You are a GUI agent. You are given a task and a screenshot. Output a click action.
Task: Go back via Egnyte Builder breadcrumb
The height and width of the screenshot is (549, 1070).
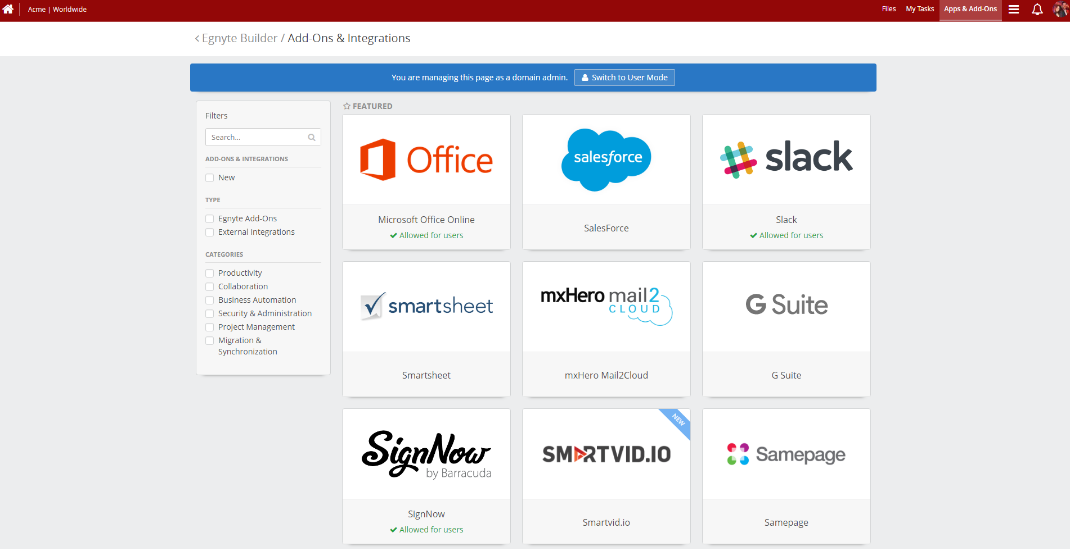click(238, 38)
